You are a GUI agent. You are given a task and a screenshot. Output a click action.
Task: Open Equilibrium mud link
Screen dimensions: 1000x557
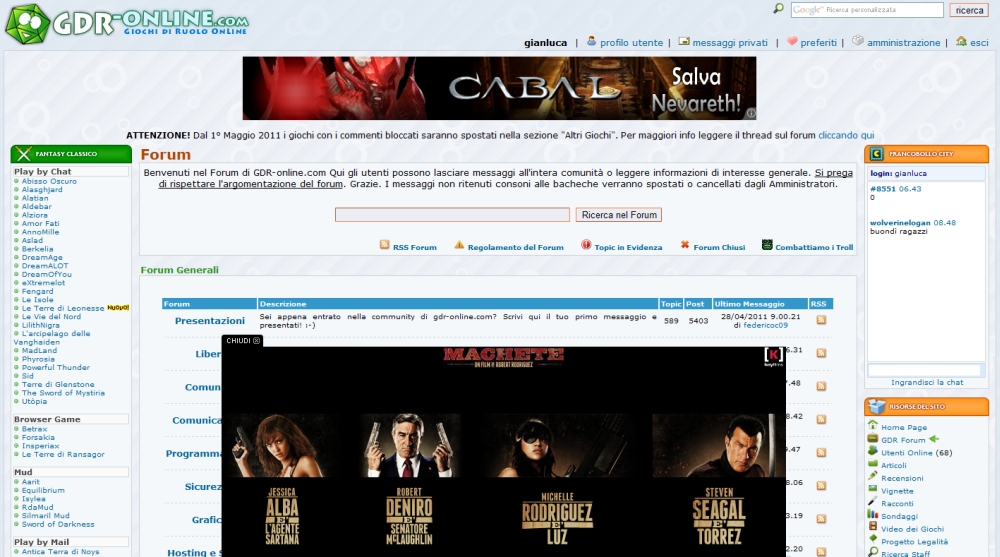43,490
